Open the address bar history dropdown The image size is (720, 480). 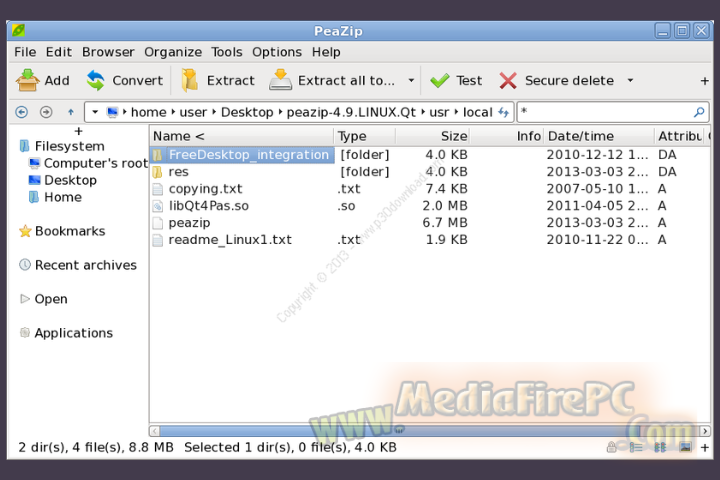click(x=95, y=112)
